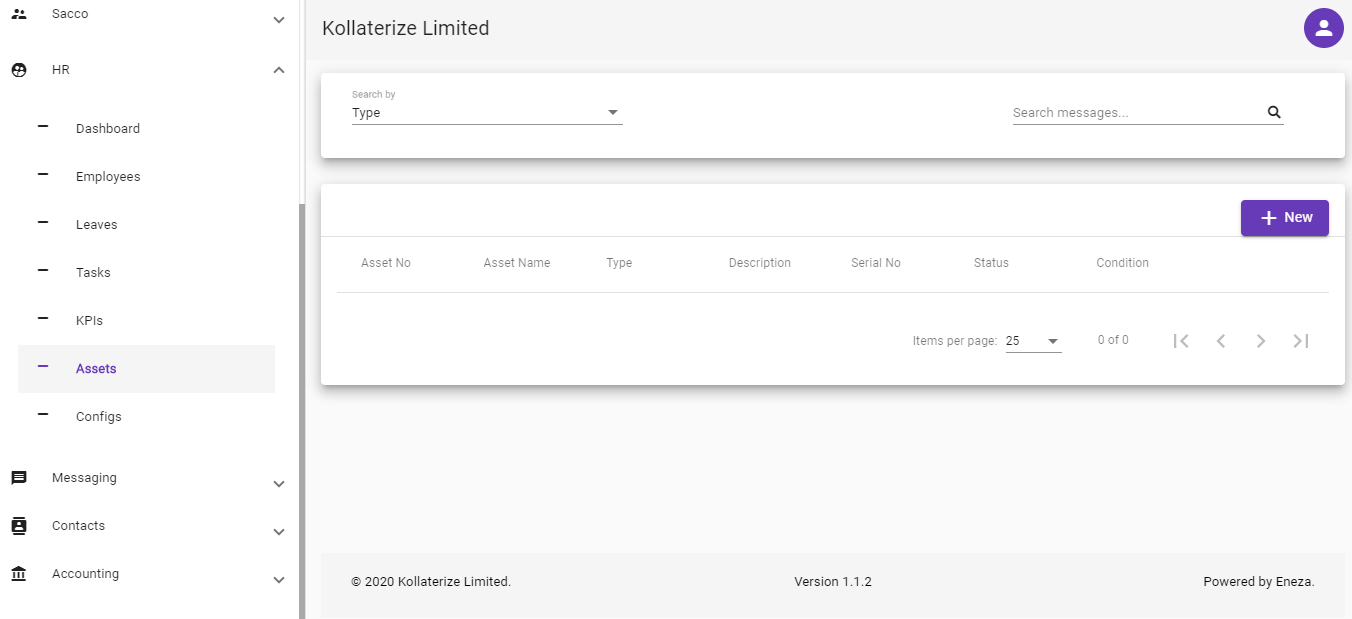Click the Condition column header

coord(1123,263)
